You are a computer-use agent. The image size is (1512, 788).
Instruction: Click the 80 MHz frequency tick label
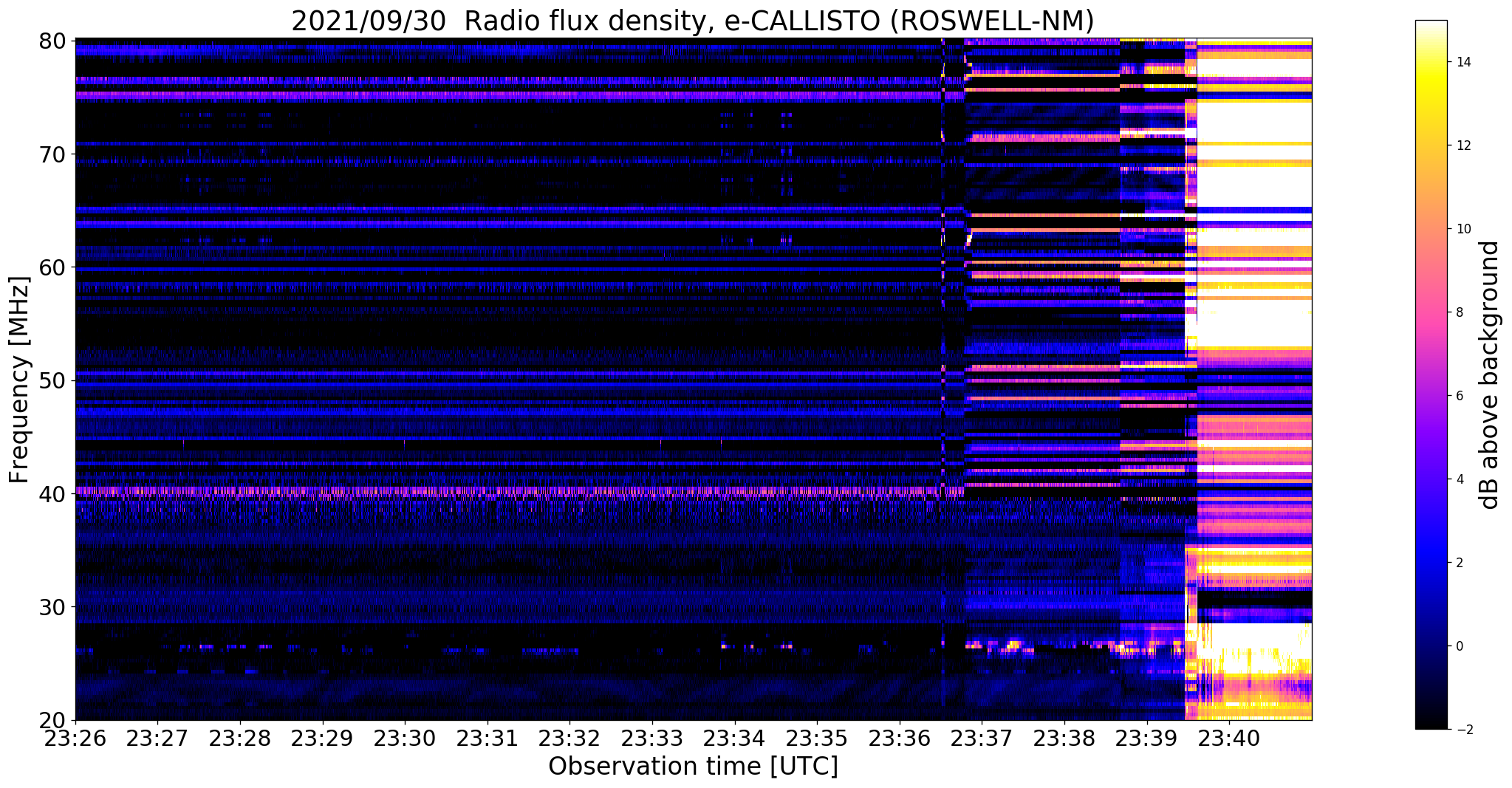[51, 41]
